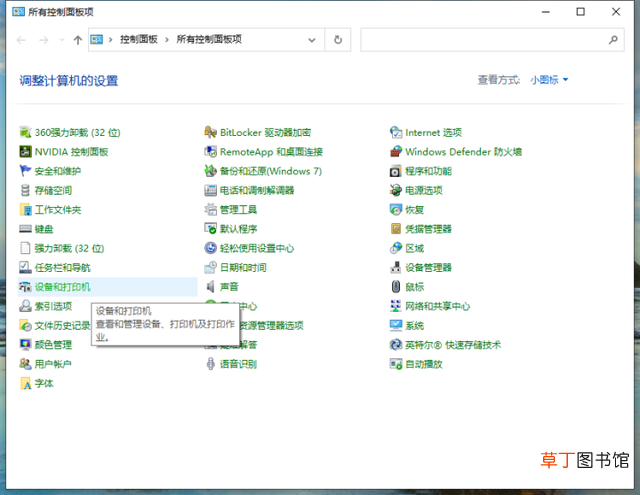Click the 声音 speaker icon
640x495 pixels.
click(210, 286)
